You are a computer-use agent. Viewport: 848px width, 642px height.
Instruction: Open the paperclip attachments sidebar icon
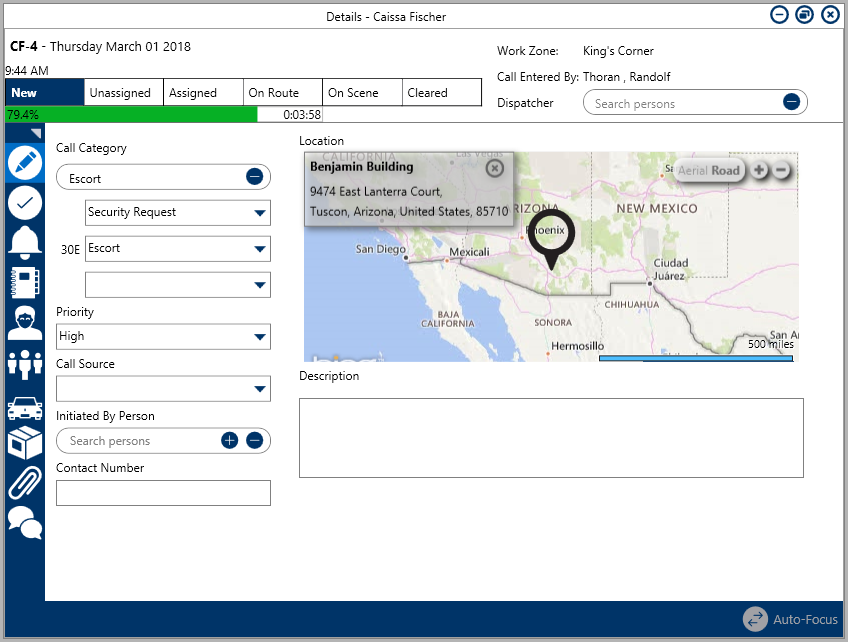tap(25, 482)
